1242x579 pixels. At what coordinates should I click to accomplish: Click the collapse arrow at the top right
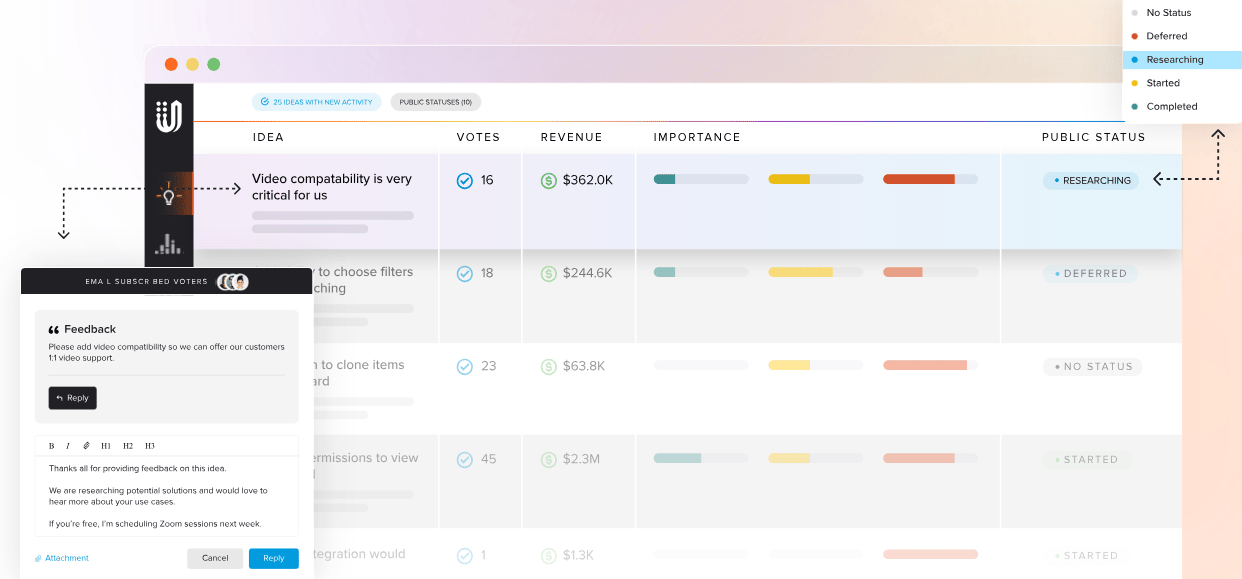click(1218, 133)
